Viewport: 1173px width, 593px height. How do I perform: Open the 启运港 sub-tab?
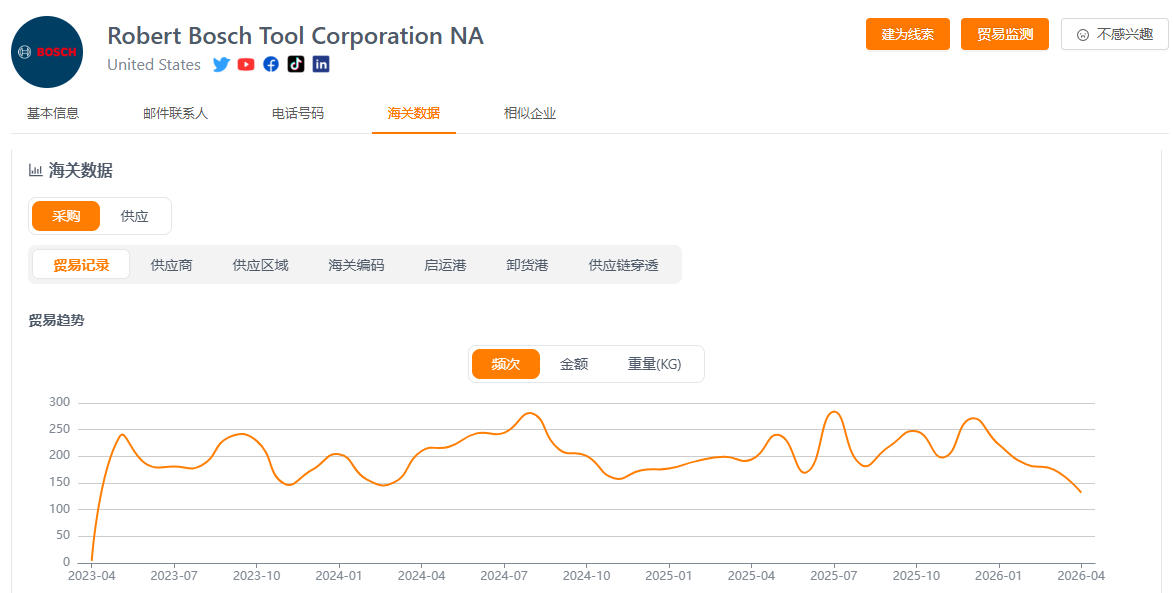tap(445, 265)
